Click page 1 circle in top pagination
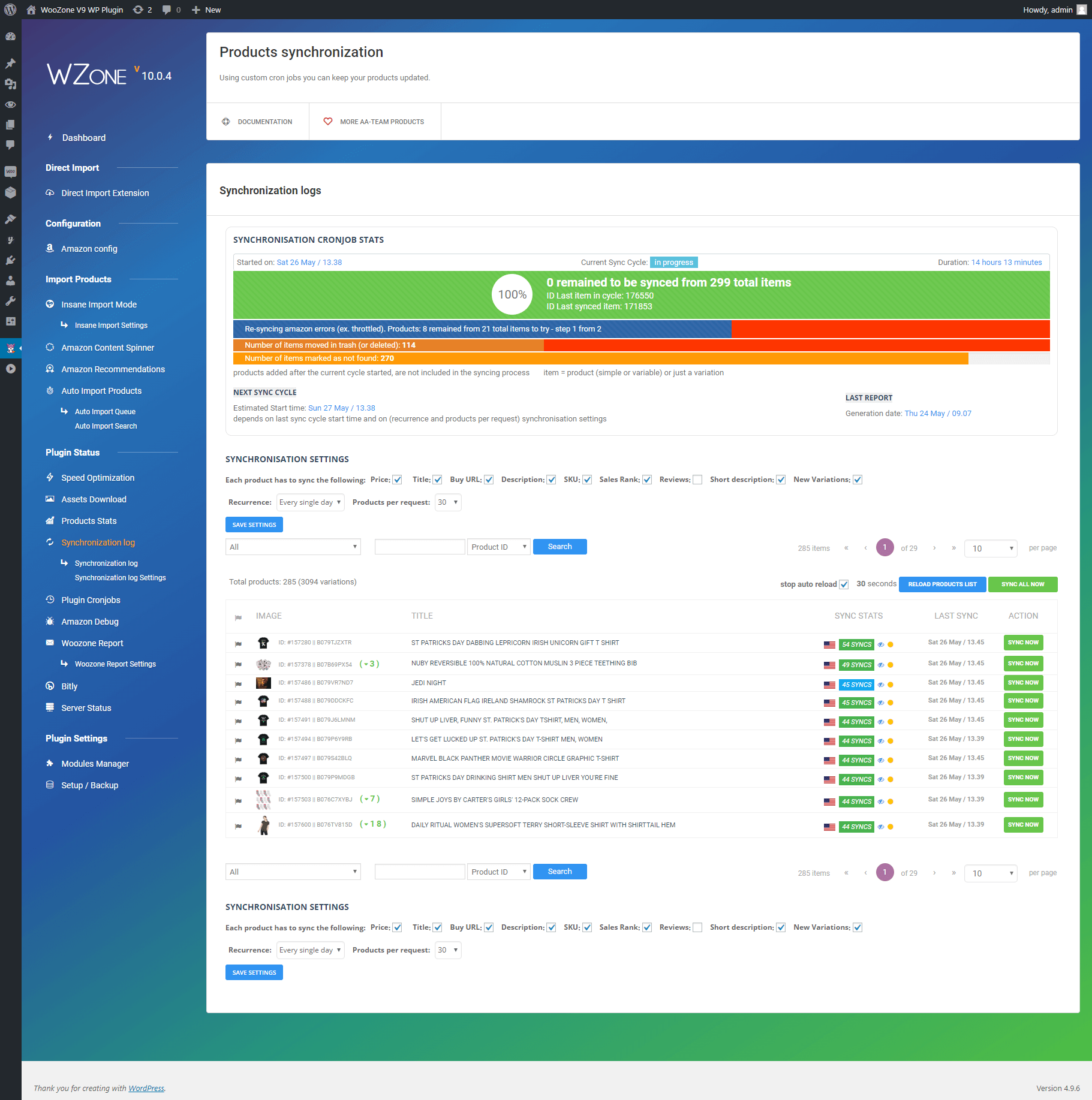The image size is (1092, 1100). [x=885, y=548]
